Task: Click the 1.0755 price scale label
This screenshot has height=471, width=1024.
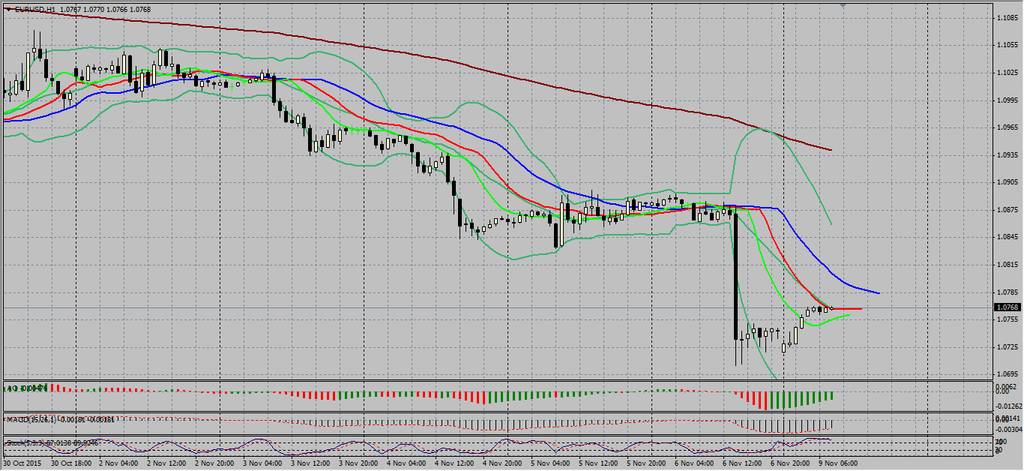Action: click(1006, 319)
